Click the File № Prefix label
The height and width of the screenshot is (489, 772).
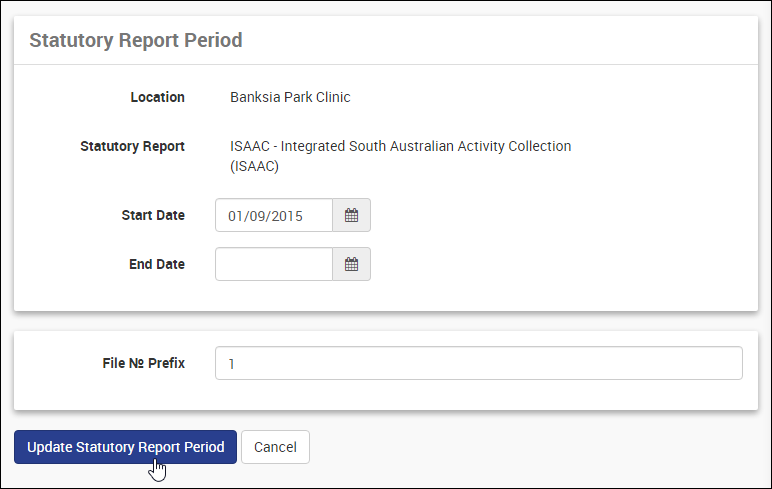(144, 363)
